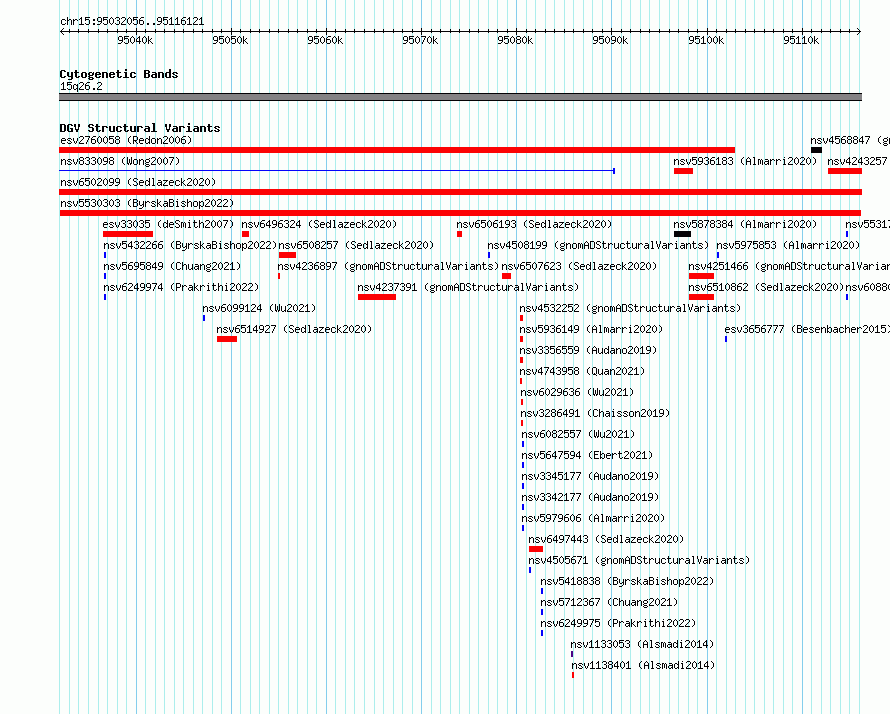Click the chr15:95032056..95116121 coordinates text
The width and height of the screenshot is (890, 714).
(132, 21)
